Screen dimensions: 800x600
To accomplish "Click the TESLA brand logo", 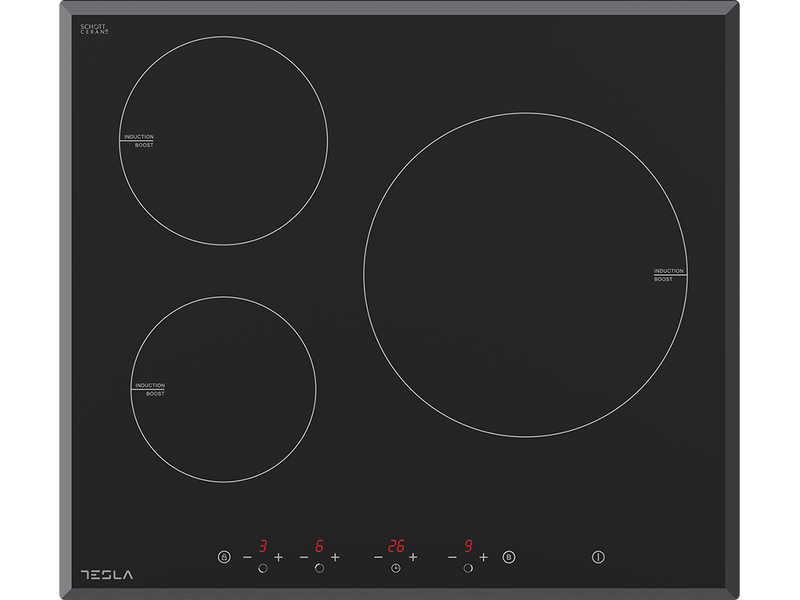I will click(x=105, y=575).
